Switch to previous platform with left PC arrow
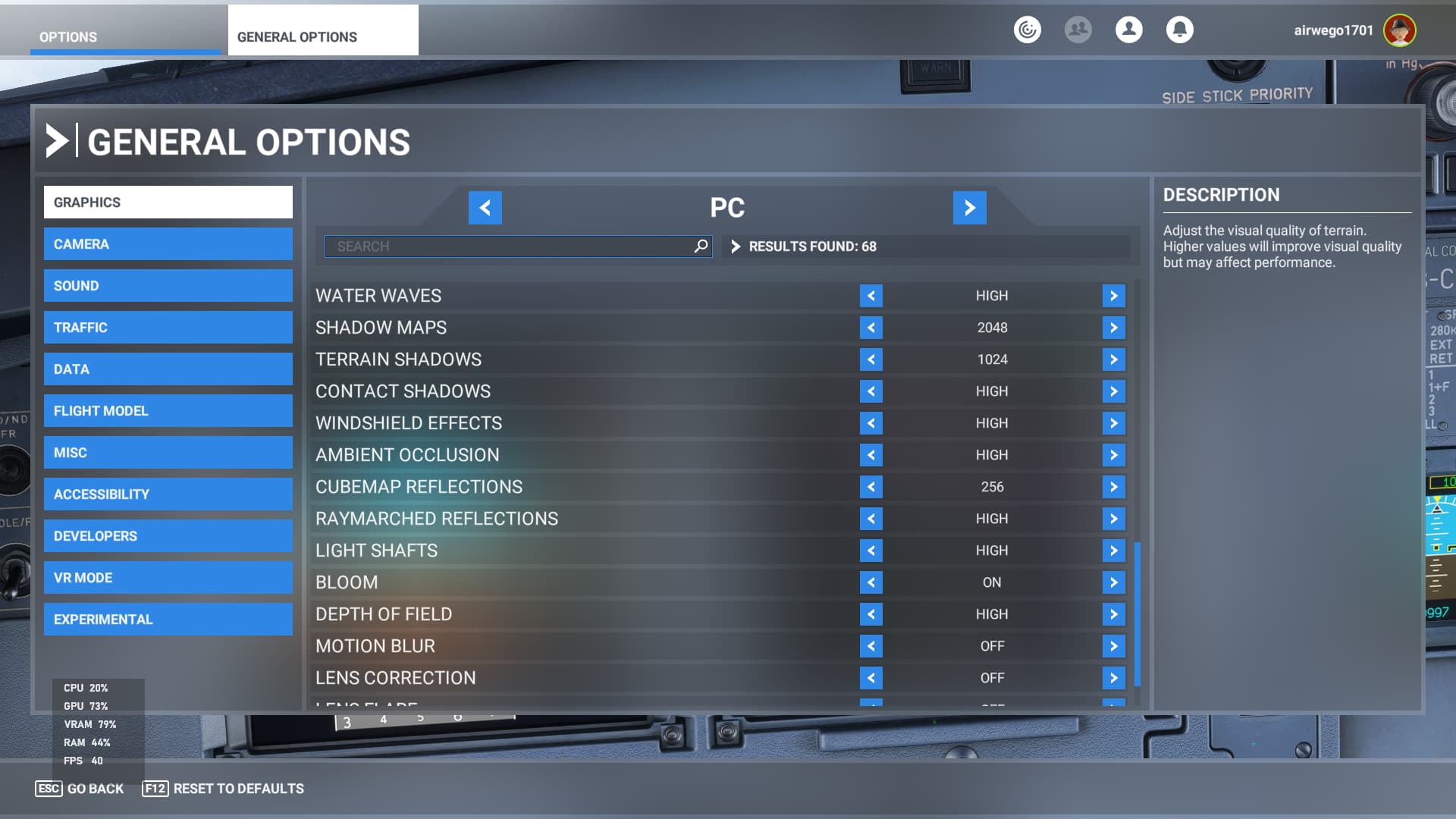 pyautogui.click(x=485, y=208)
